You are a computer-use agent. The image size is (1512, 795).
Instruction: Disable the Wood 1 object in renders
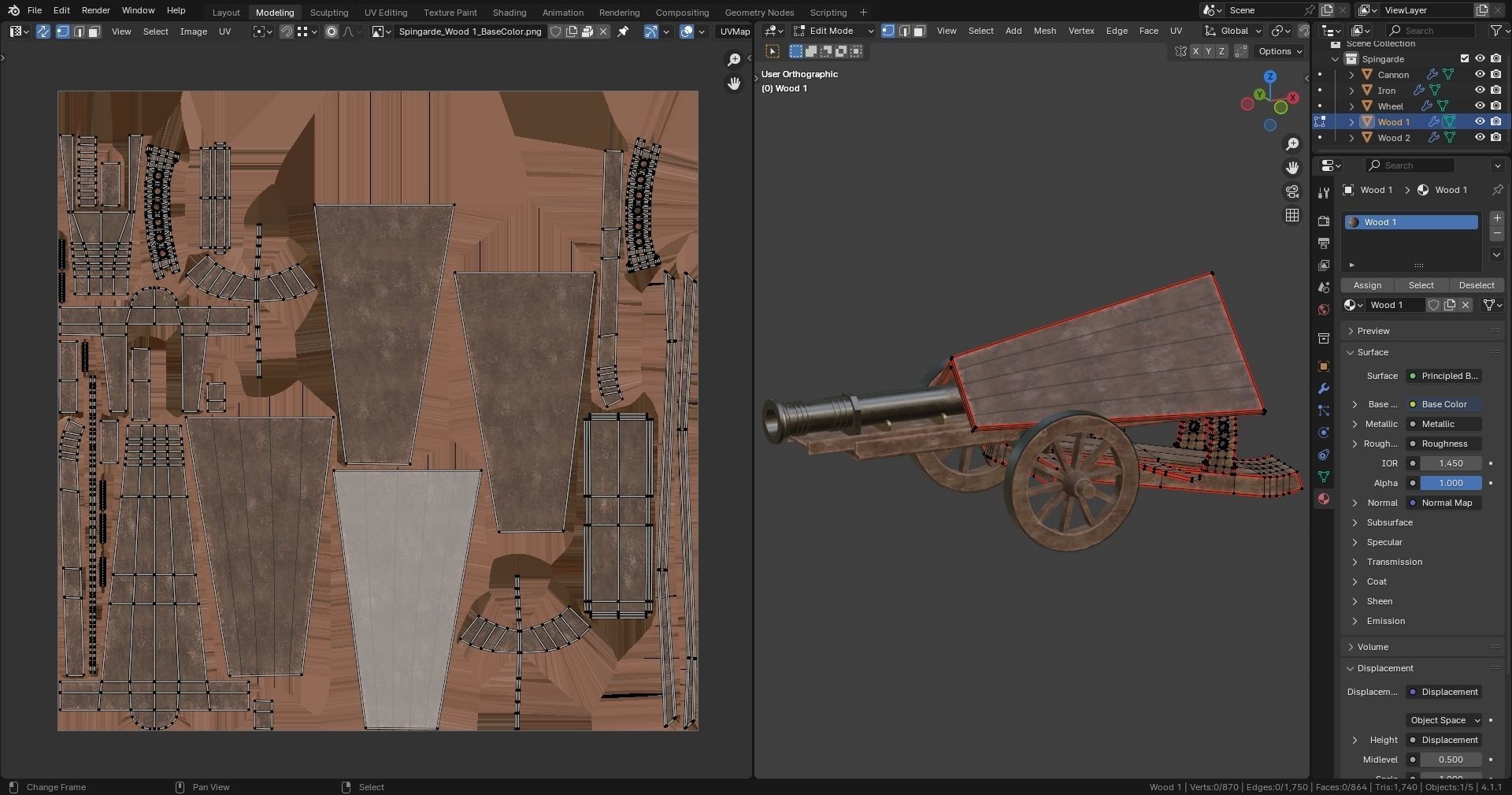click(x=1495, y=122)
